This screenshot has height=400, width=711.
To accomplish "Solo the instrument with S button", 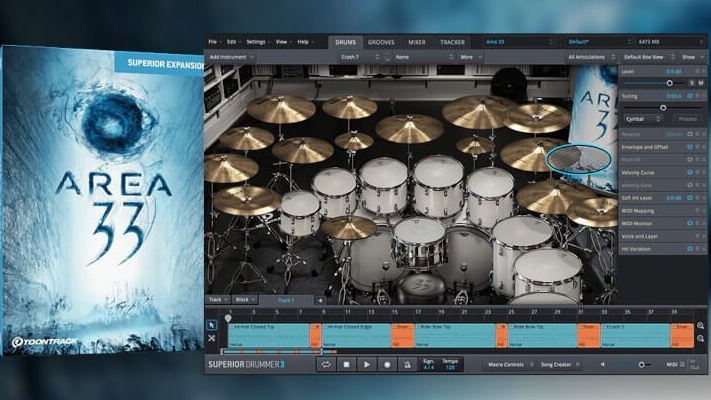I will 692,83.
